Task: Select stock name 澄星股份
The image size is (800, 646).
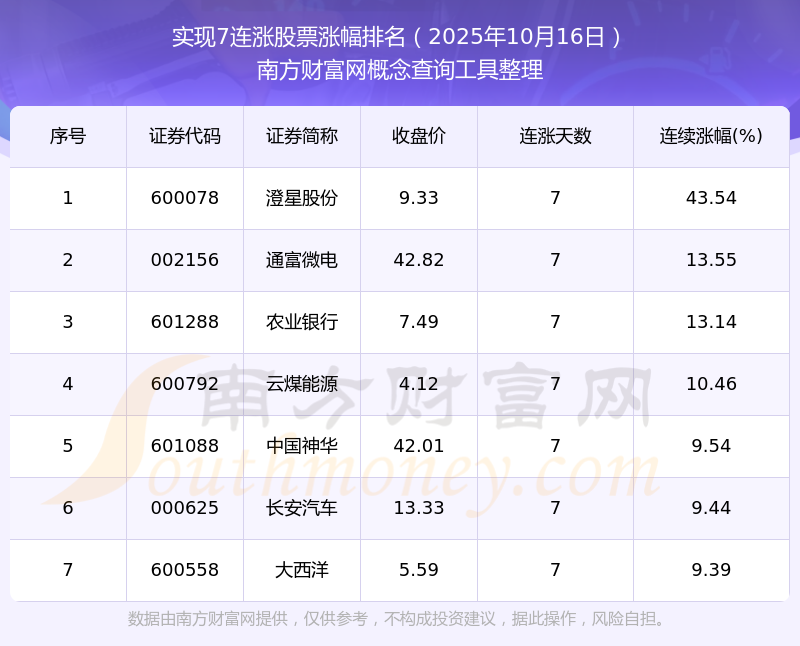Action: tap(302, 198)
